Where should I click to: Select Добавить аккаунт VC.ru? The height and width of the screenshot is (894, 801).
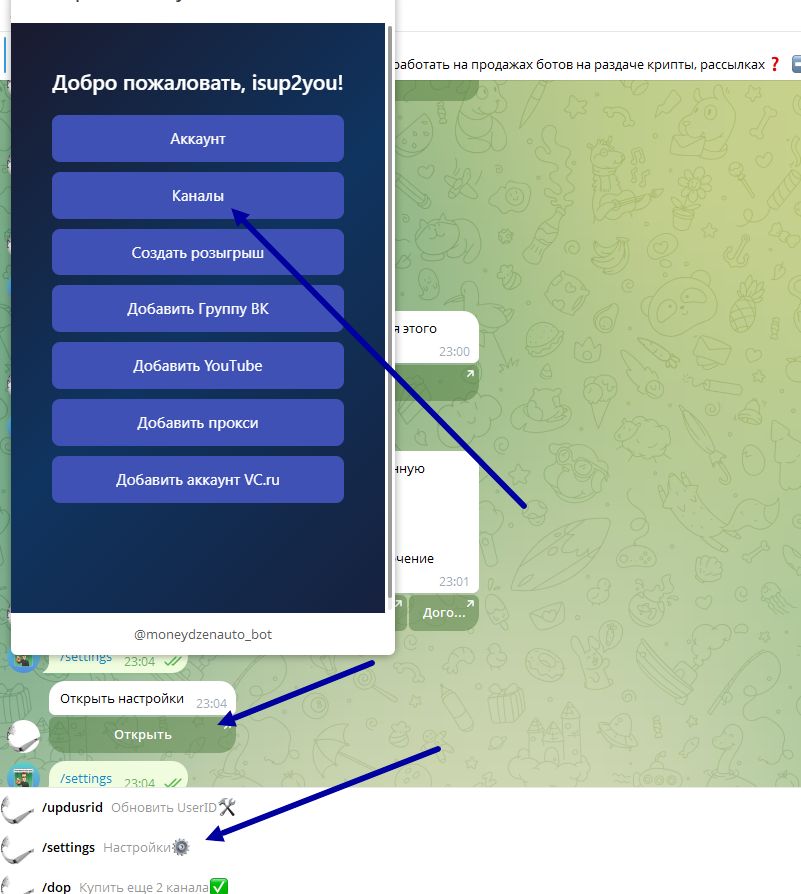pyautogui.click(x=197, y=479)
